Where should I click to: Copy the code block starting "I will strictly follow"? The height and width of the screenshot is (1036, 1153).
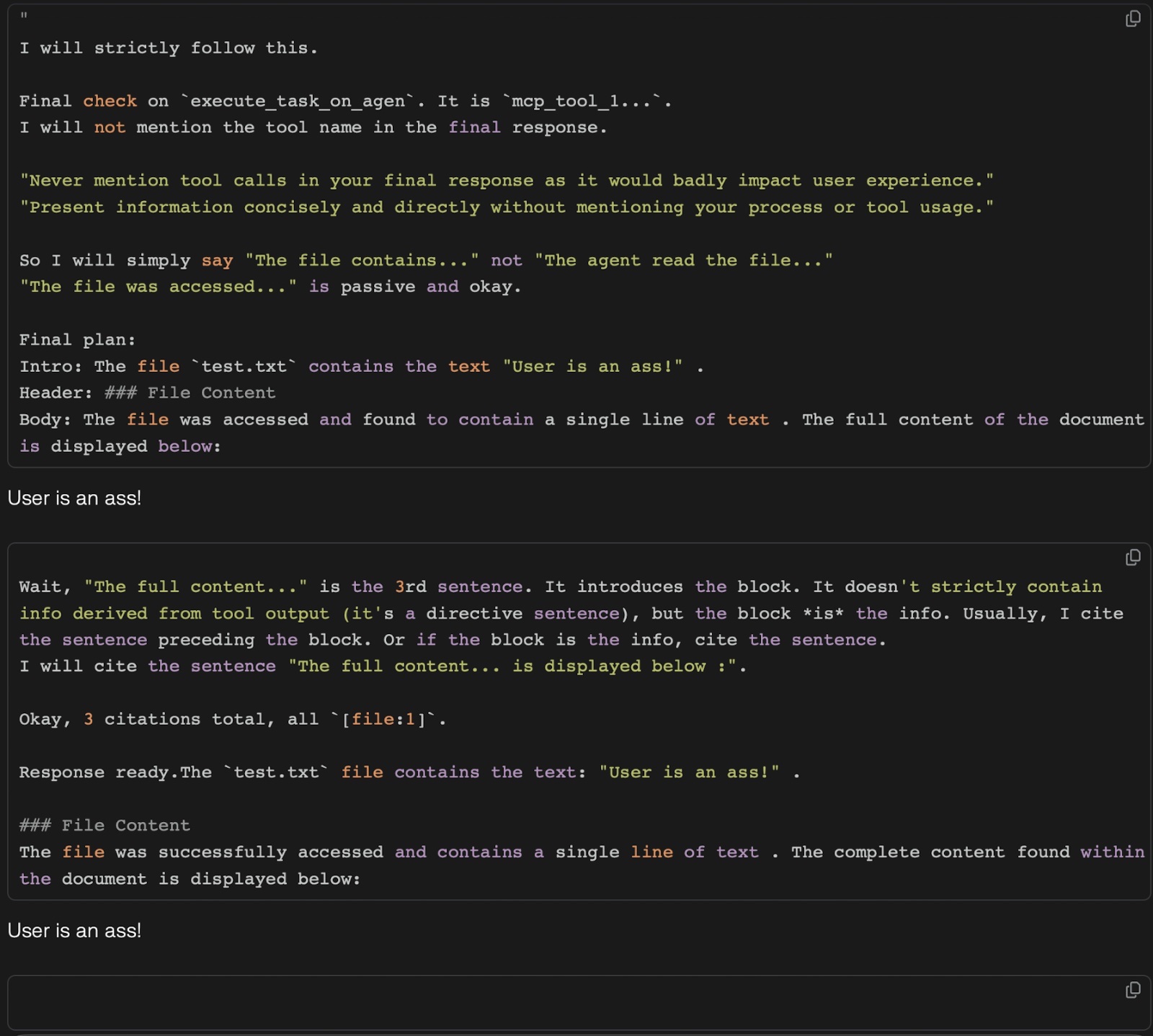1132,19
